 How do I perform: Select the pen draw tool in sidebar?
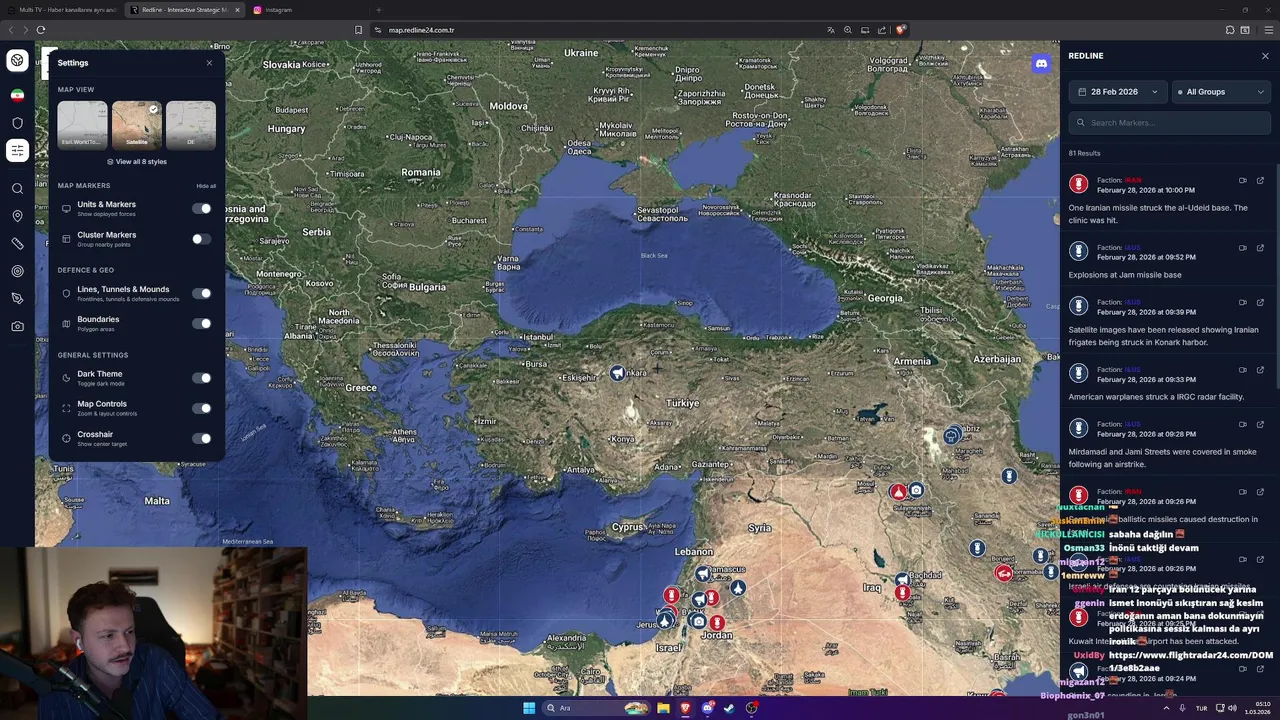pyautogui.click(x=17, y=299)
